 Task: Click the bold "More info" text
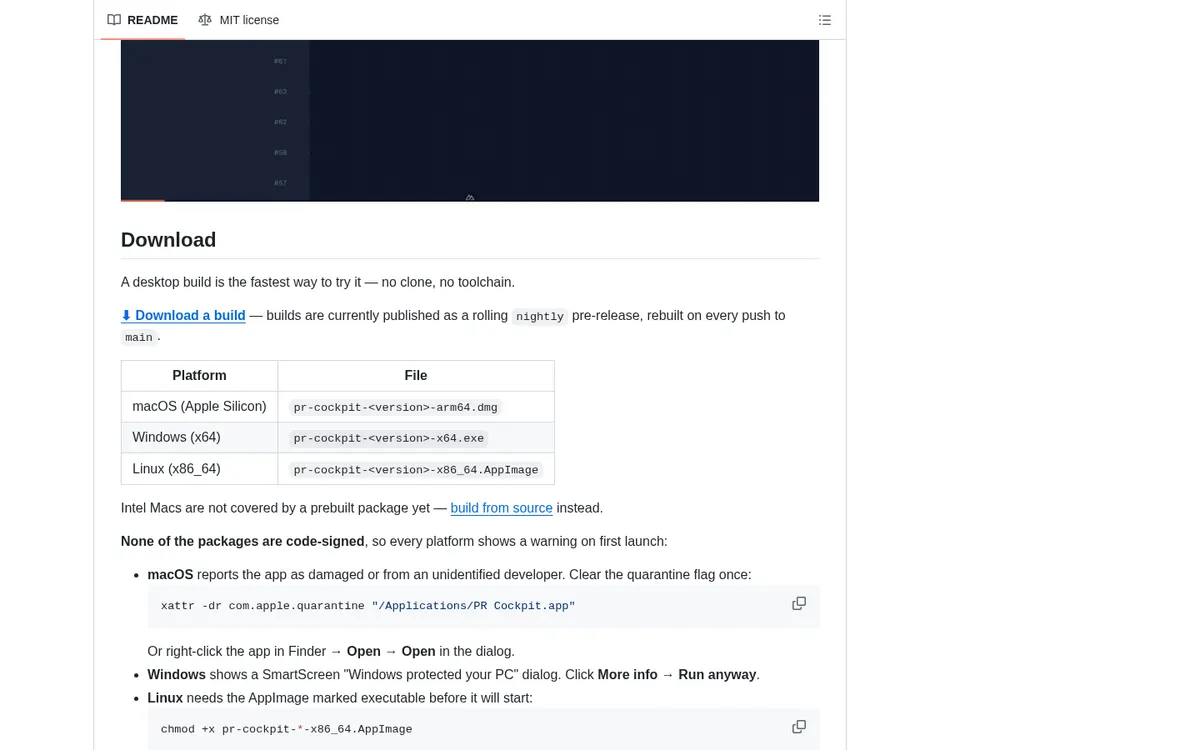point(628,675)
